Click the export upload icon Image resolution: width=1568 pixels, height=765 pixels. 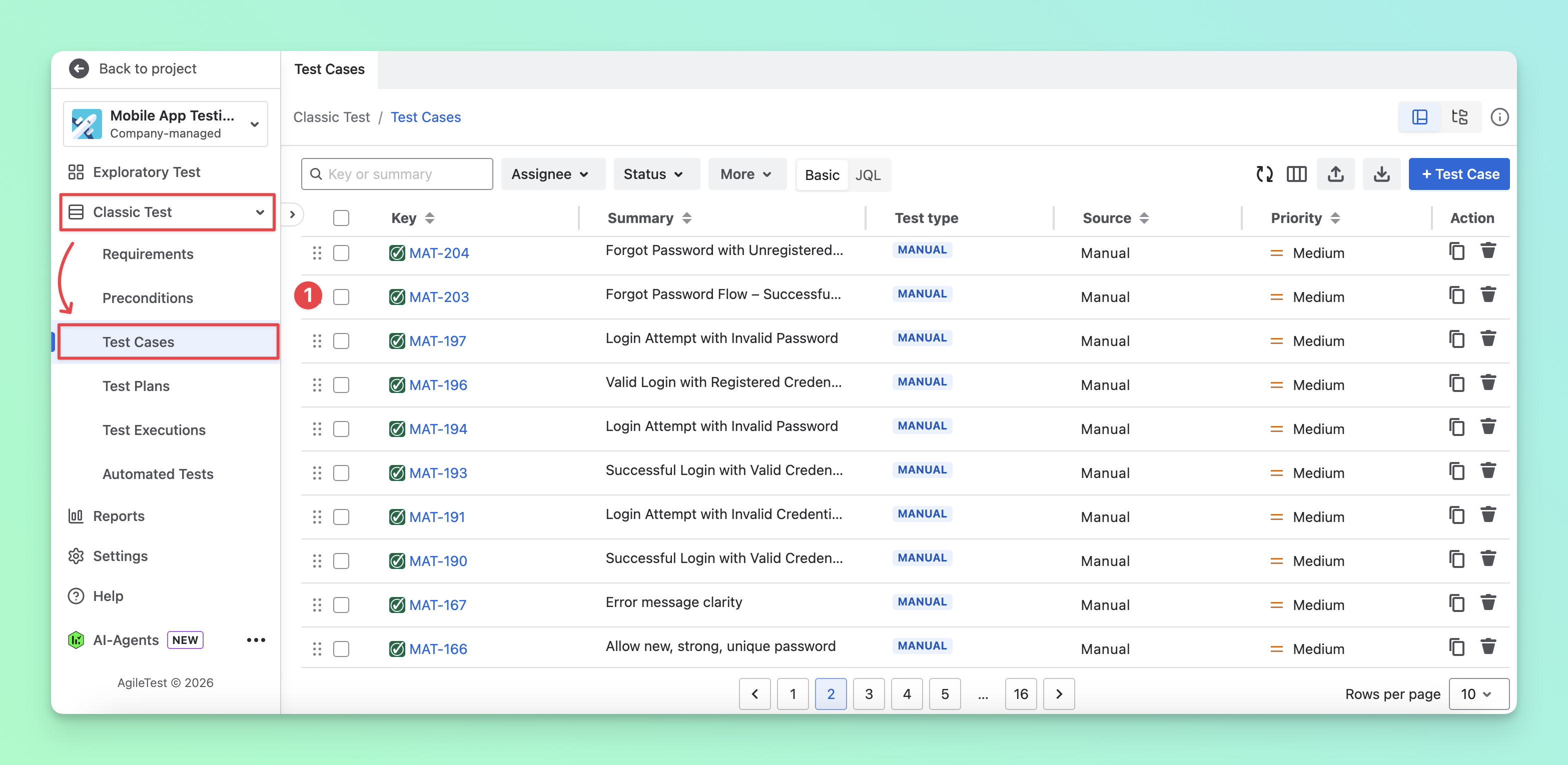(x=1335, y=174)
